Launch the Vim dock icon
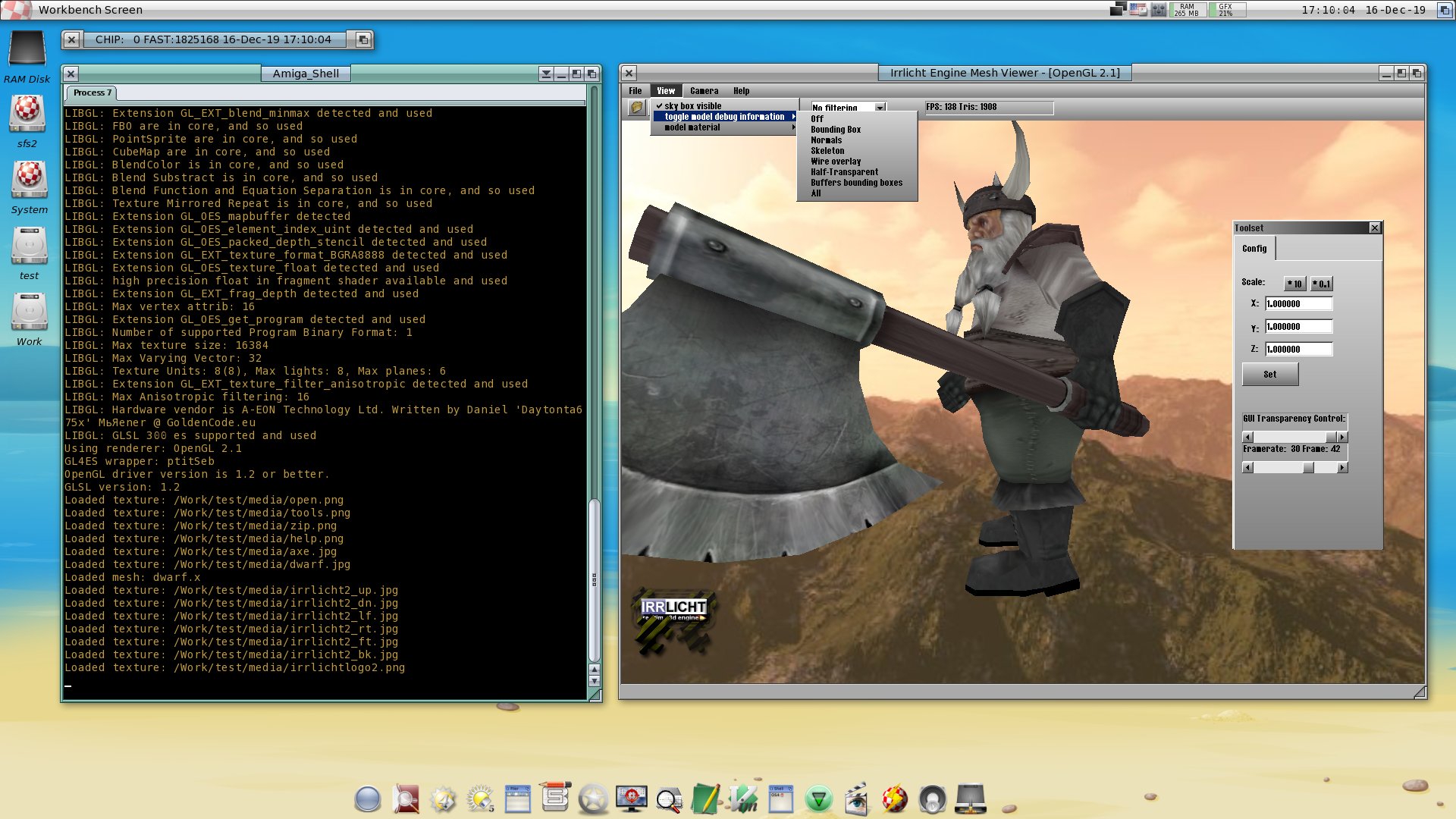Image resolution: width=1456 pixels, height=819 pixels. (x=743, y=799)
